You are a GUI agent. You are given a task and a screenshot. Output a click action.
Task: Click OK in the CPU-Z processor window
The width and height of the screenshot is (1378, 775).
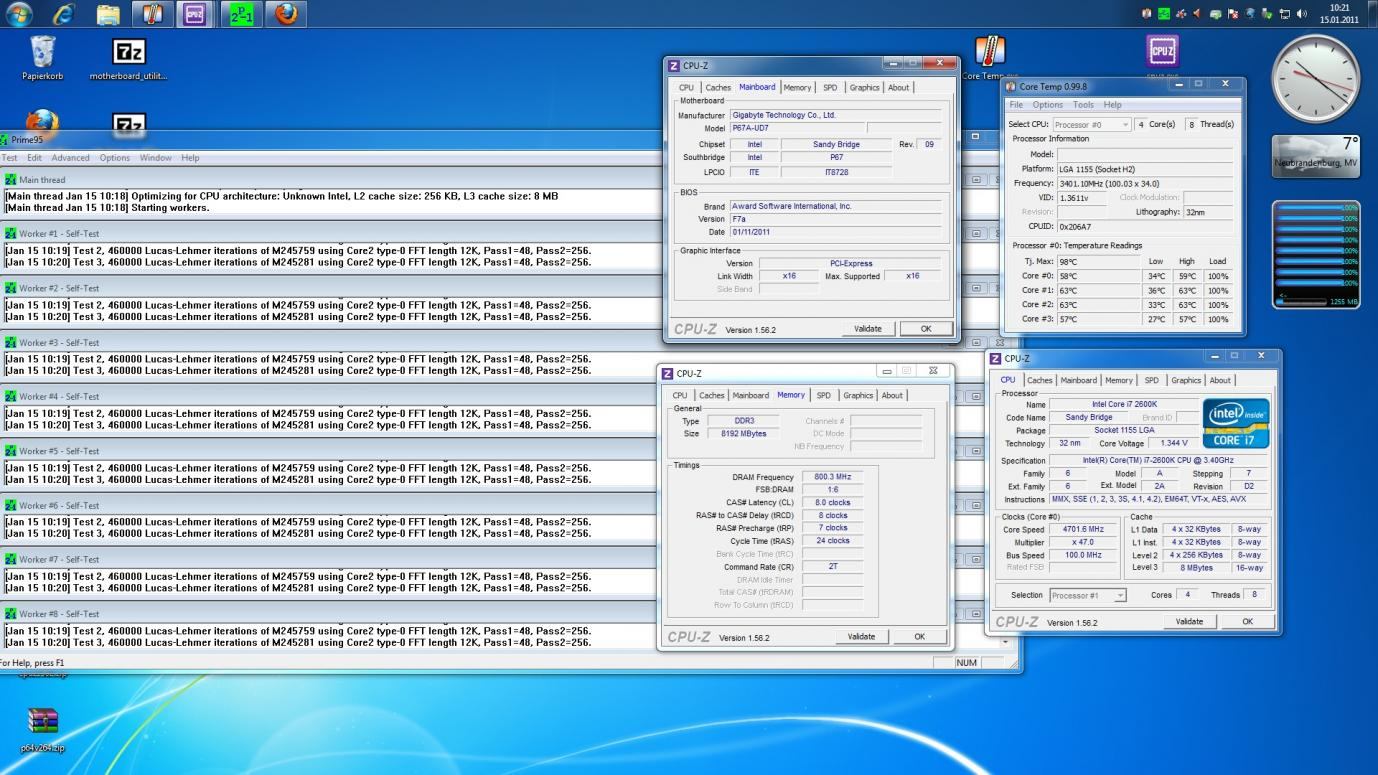coord(1247,622)
